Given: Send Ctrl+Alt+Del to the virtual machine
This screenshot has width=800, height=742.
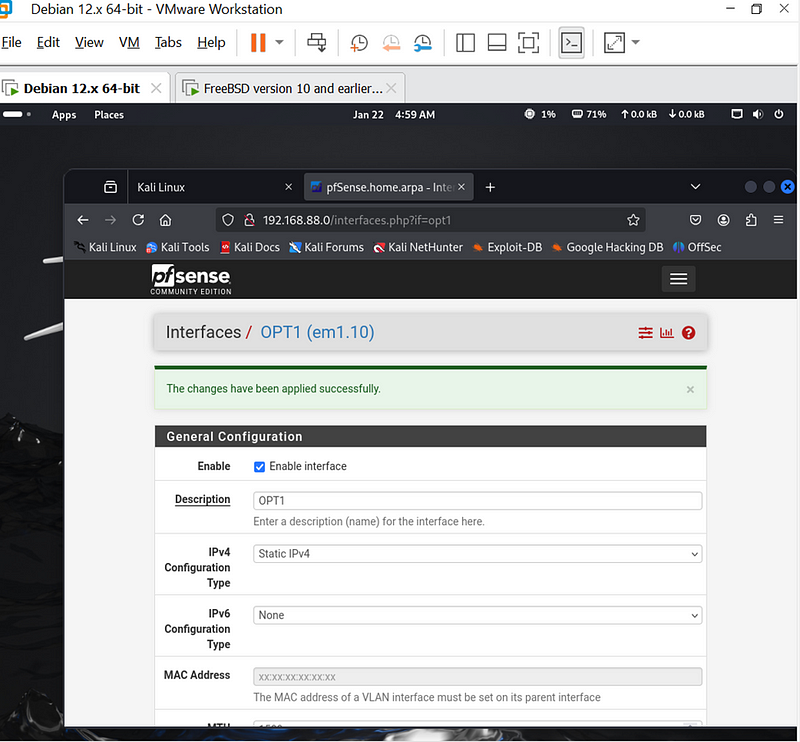Looking at the screenshot, I should (317, 42).
